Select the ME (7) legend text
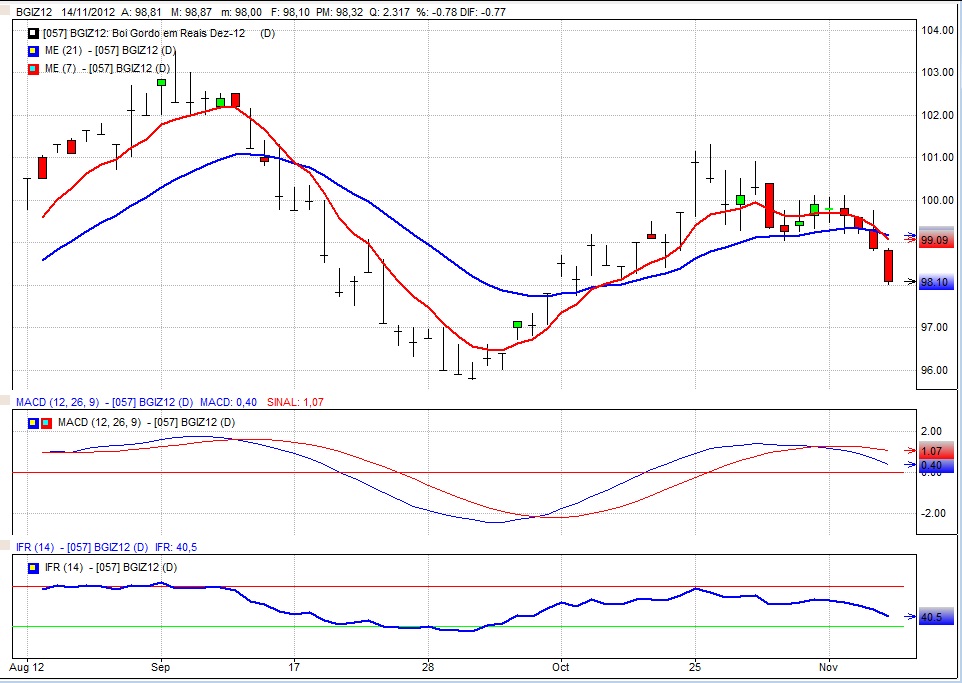 point(108,68)
